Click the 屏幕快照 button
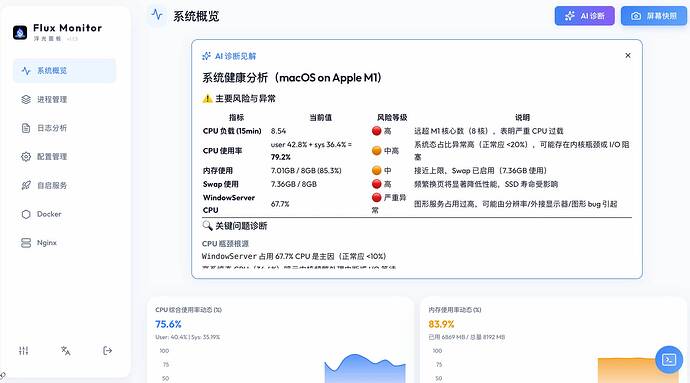 pos(653,16)
